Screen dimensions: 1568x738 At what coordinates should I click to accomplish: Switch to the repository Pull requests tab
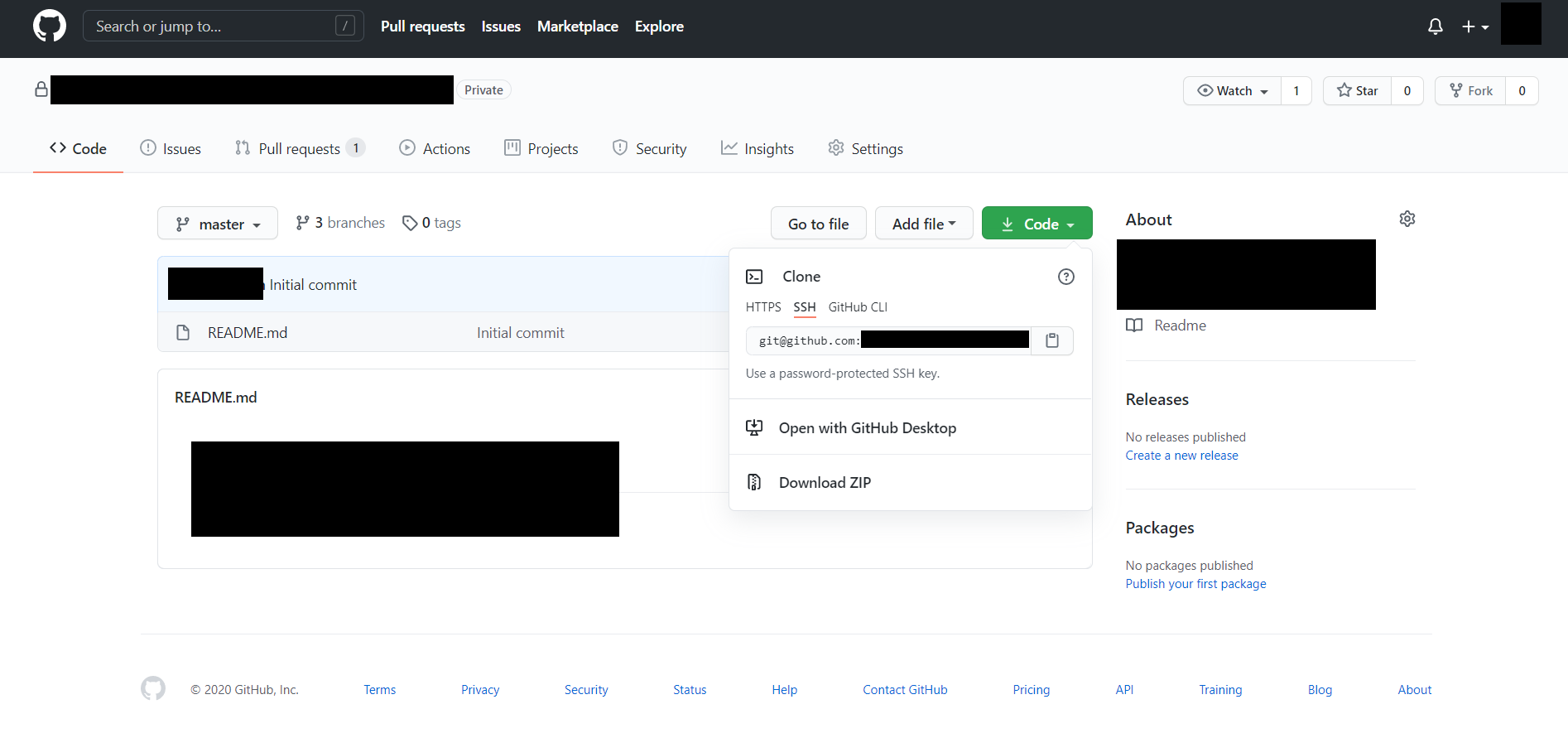(300, 148)
